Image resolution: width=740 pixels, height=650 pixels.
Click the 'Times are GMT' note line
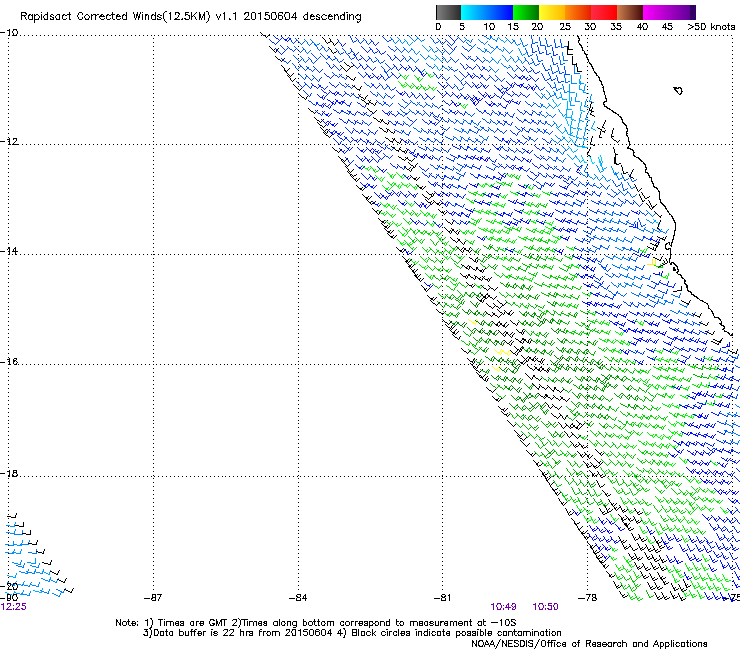[315, 623]
